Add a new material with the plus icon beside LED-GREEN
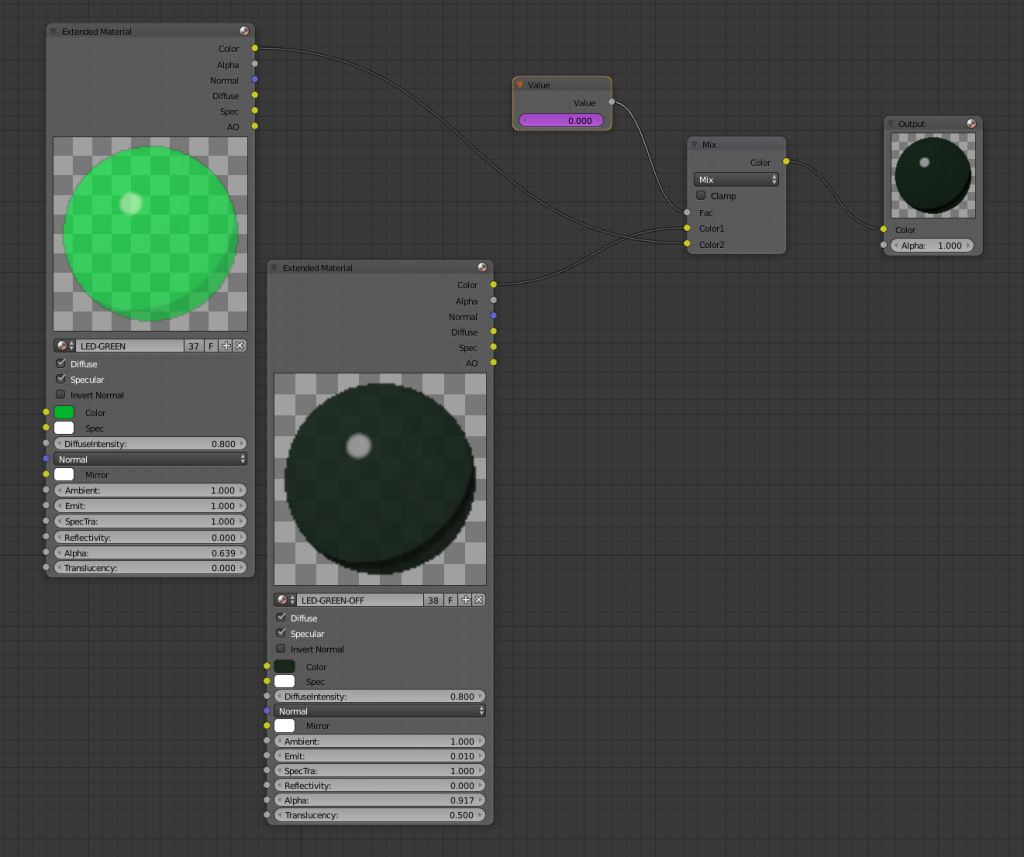The width and height of the screenshot is (1024, 857). pyautogui.click(x=226, y=345)
